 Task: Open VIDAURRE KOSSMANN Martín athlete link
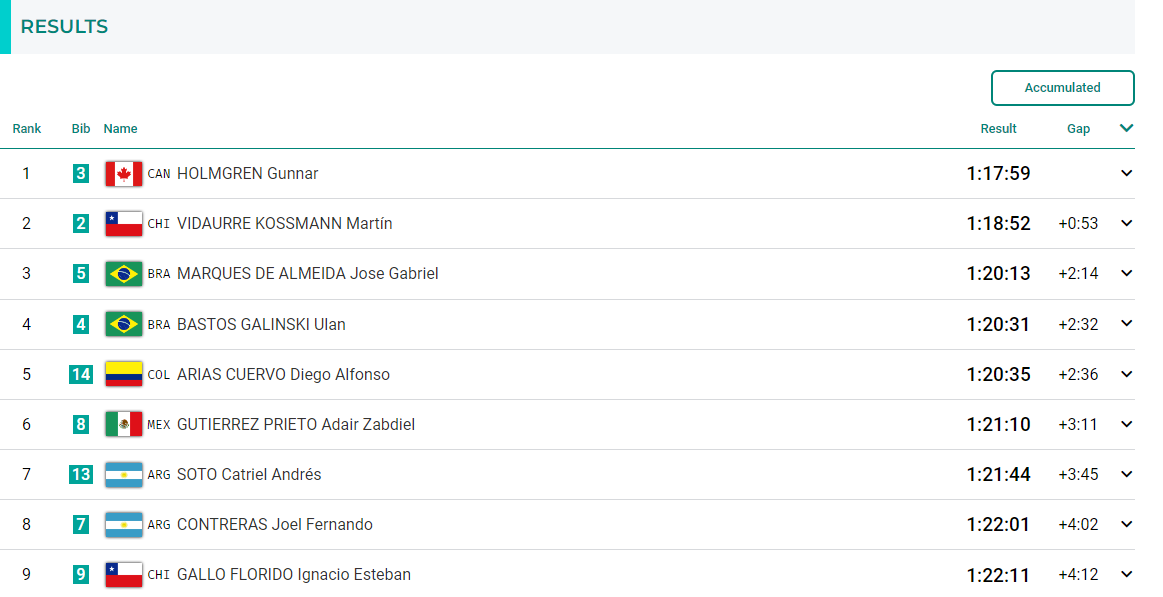(x=285, y=223)
